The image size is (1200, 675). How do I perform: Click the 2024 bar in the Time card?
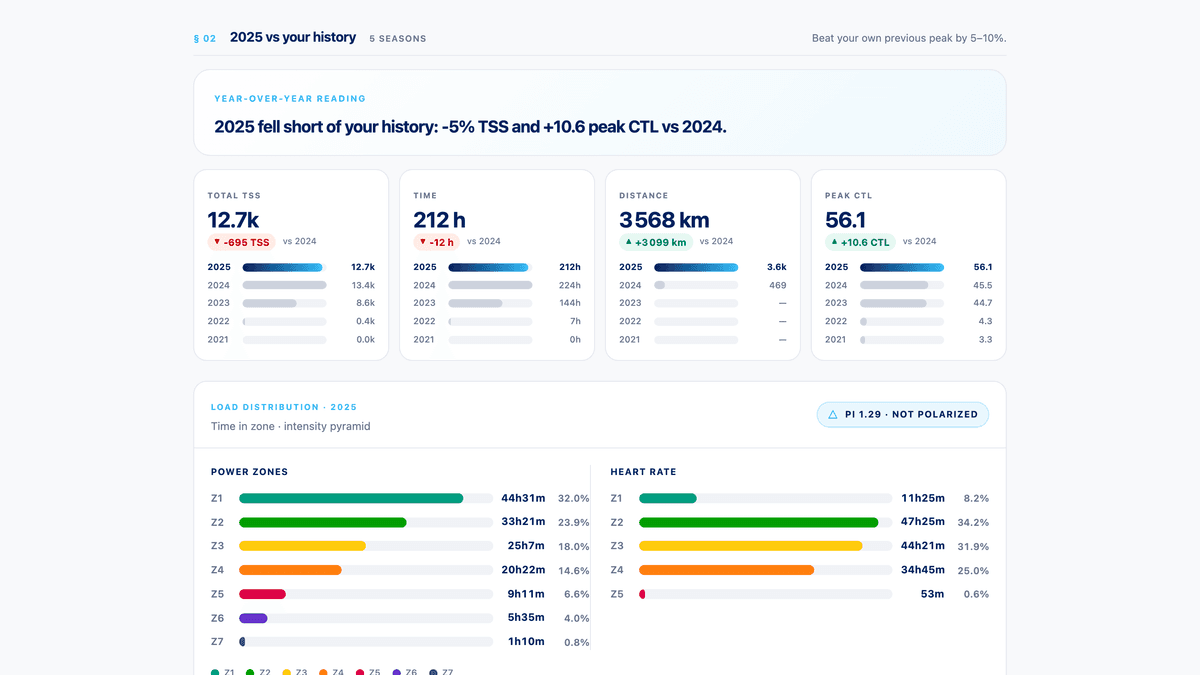490,285
